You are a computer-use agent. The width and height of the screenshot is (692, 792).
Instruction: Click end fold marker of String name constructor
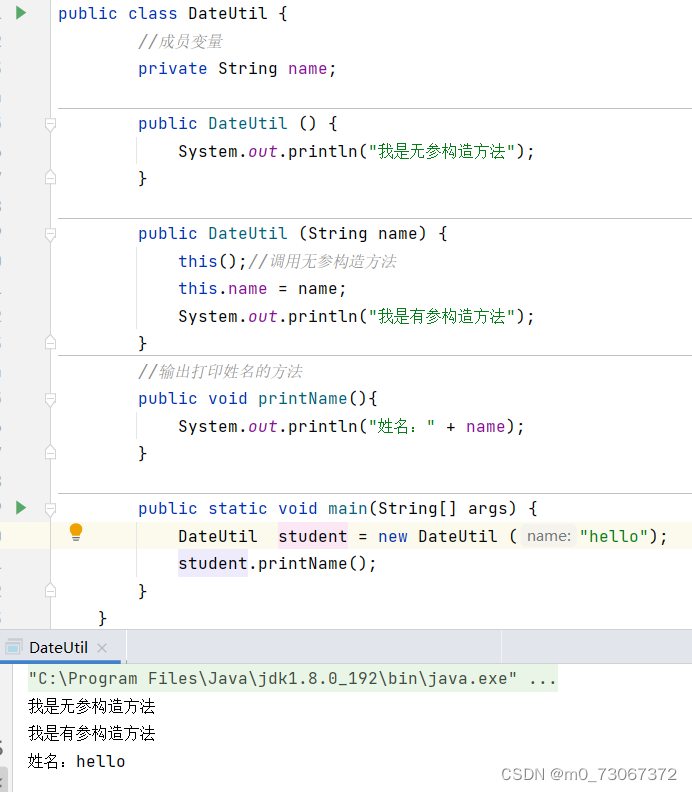(x=50, y=343)
